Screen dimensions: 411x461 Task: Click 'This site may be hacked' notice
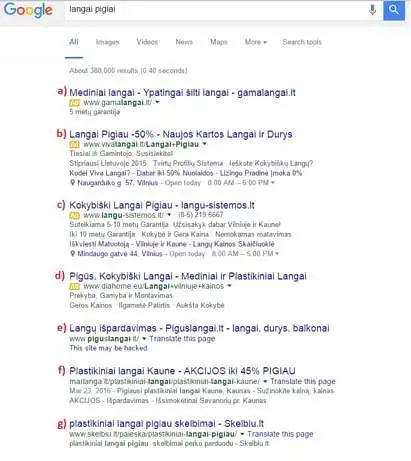[109, 348]
